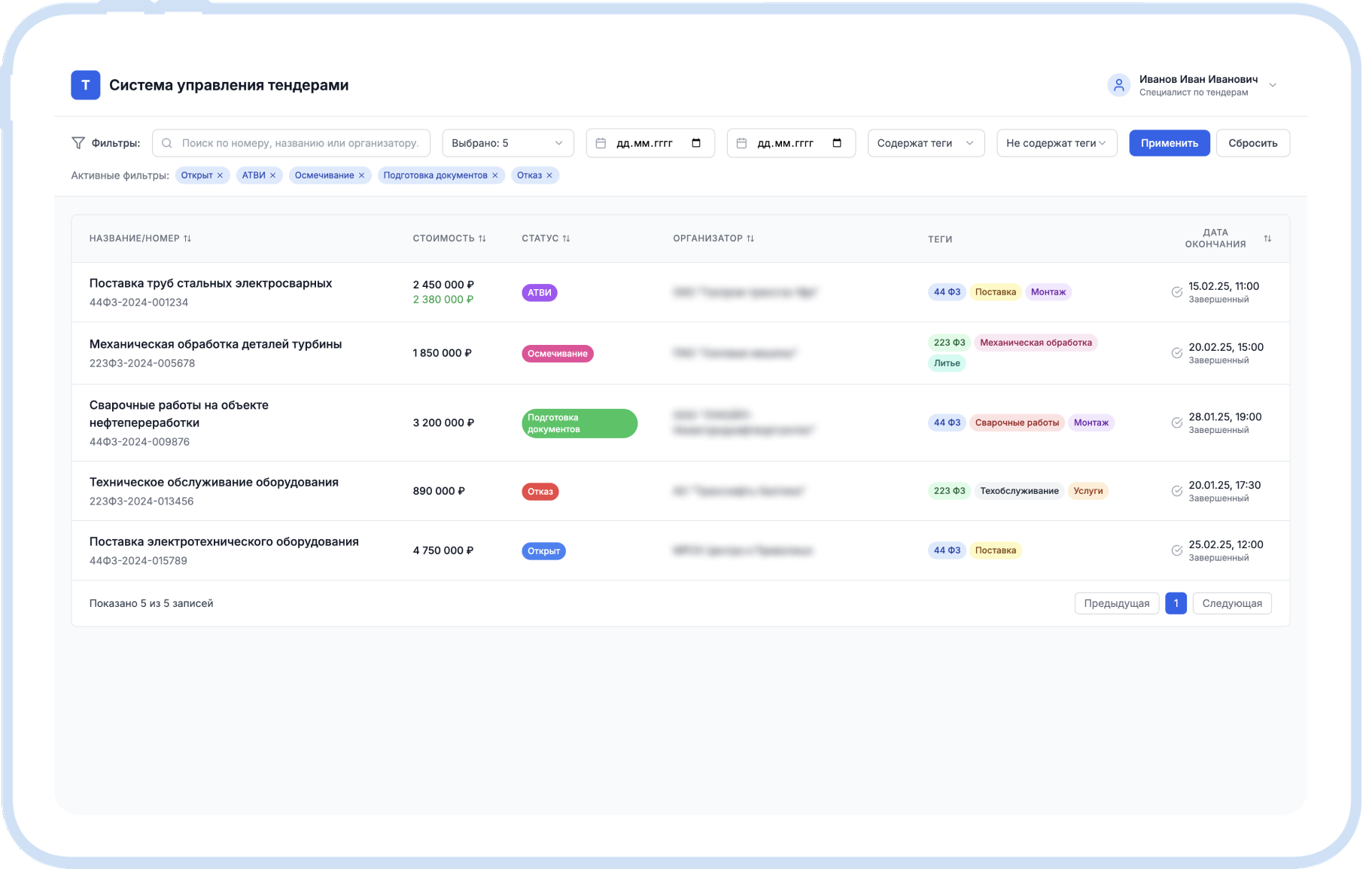
Task: Go to page 1 in pagination
Action: (x=1175, y=603)
